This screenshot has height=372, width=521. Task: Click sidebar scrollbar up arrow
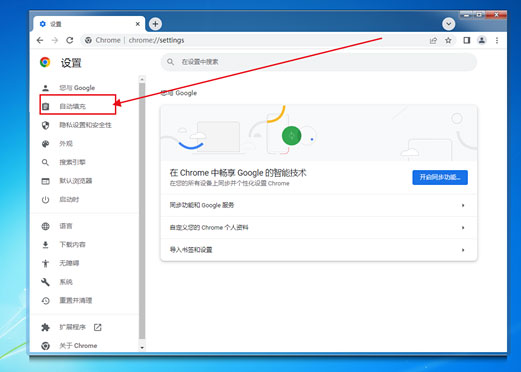(x=142, y=79)
